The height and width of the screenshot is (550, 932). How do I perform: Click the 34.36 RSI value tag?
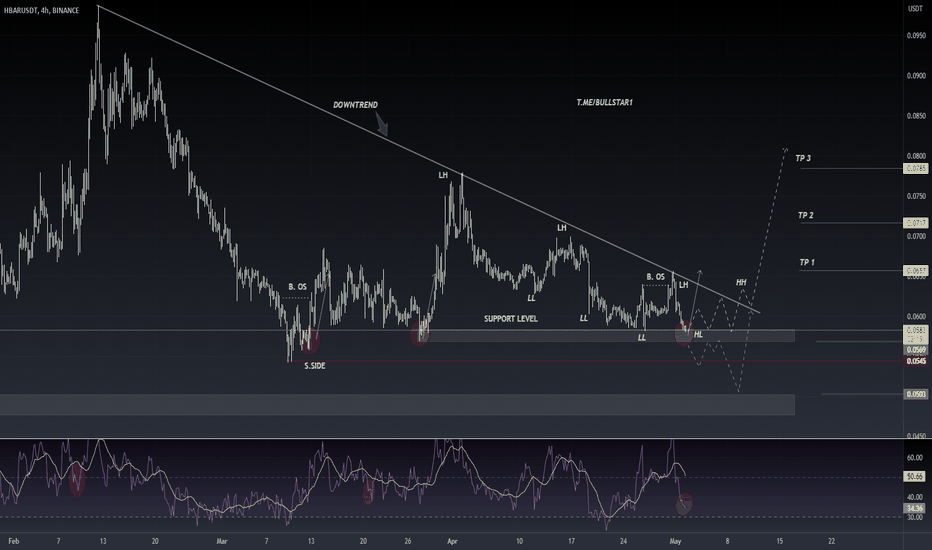click(x=915, y=508)
